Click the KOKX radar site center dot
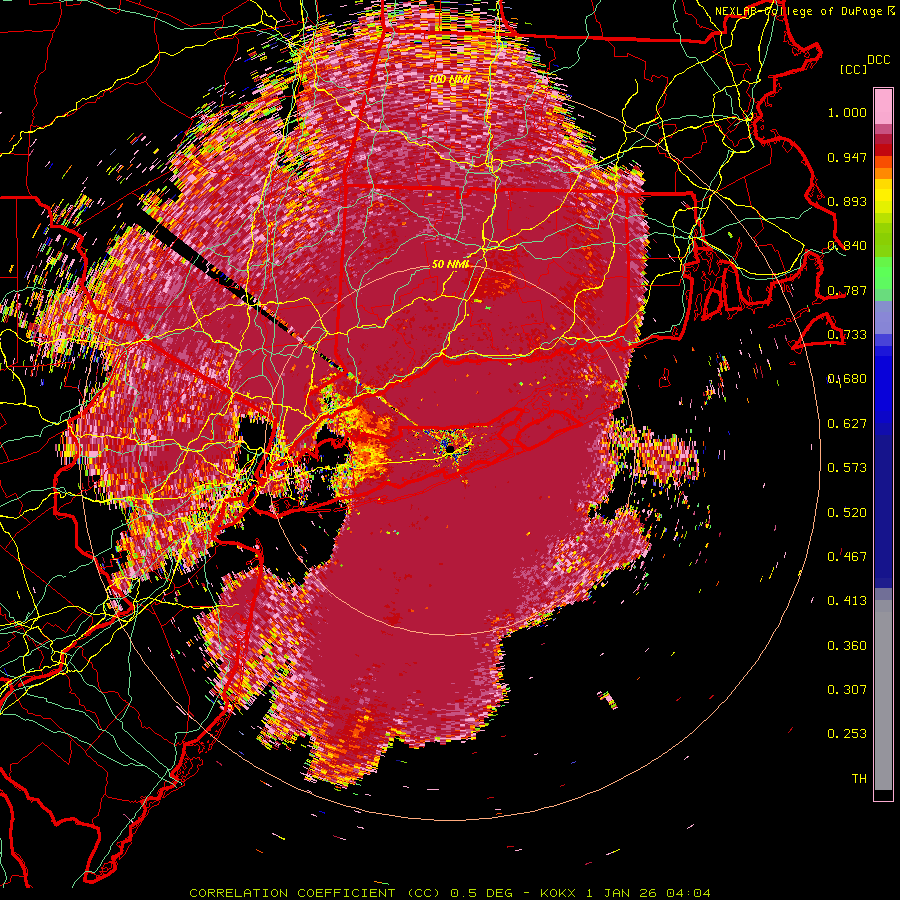Screen dimensions: 900x900 [451, 448]
